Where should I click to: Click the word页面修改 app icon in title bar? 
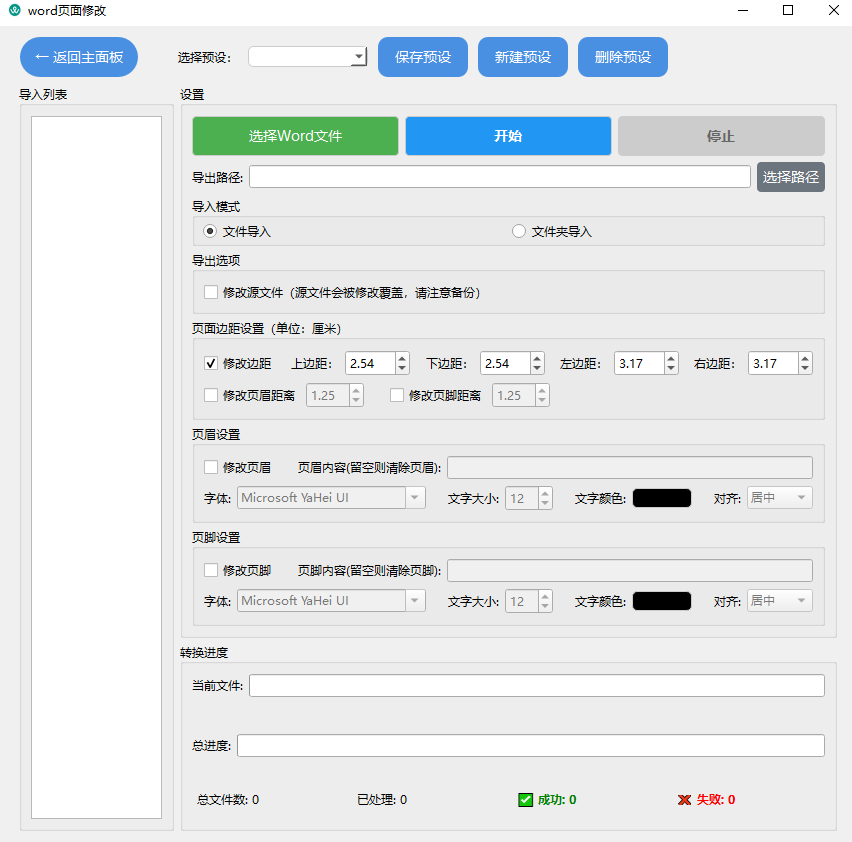[x=14, y=11]
